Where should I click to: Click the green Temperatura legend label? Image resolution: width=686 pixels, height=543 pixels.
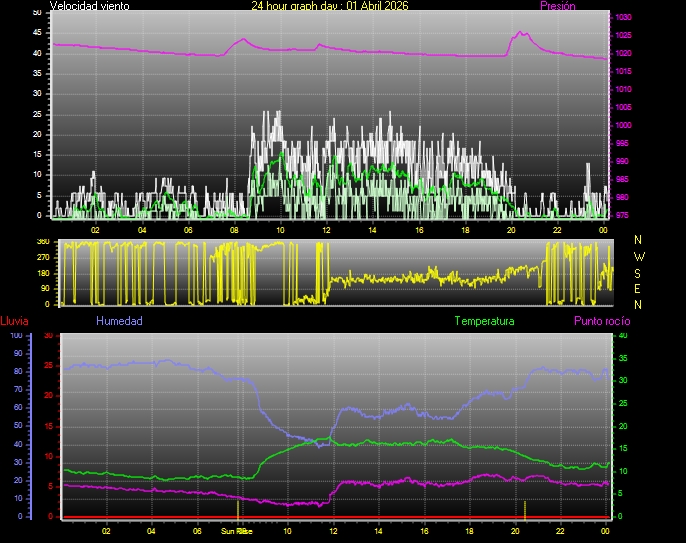[x=484, y=321]
